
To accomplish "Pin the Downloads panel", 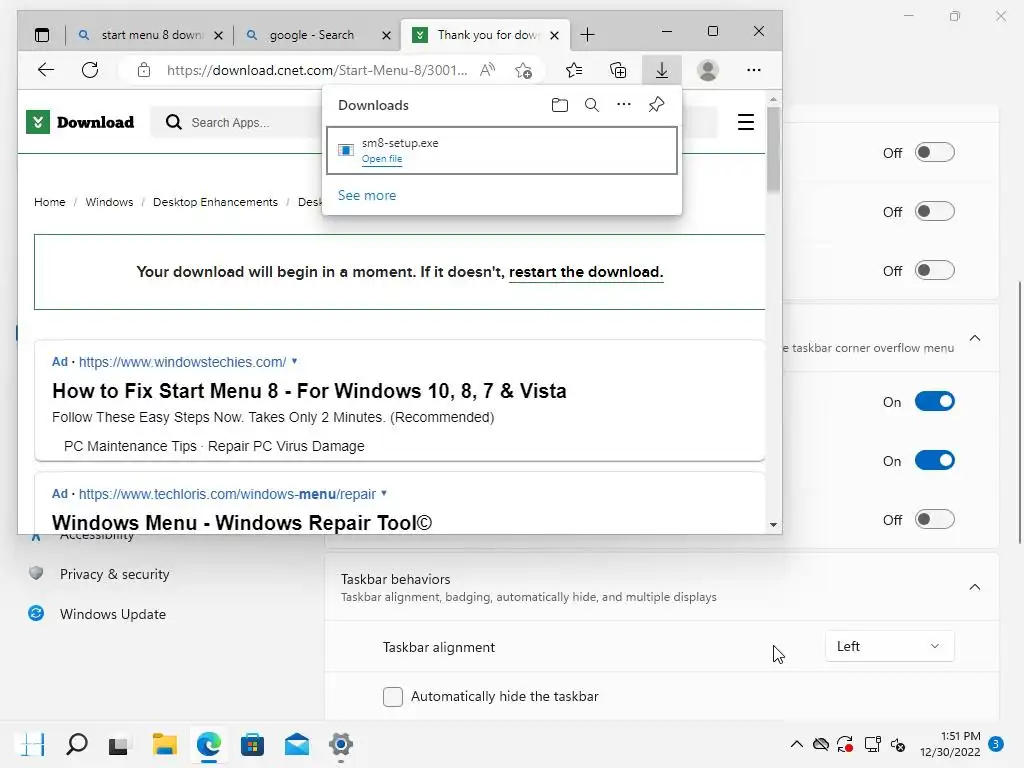I will [x=656, y=104].
